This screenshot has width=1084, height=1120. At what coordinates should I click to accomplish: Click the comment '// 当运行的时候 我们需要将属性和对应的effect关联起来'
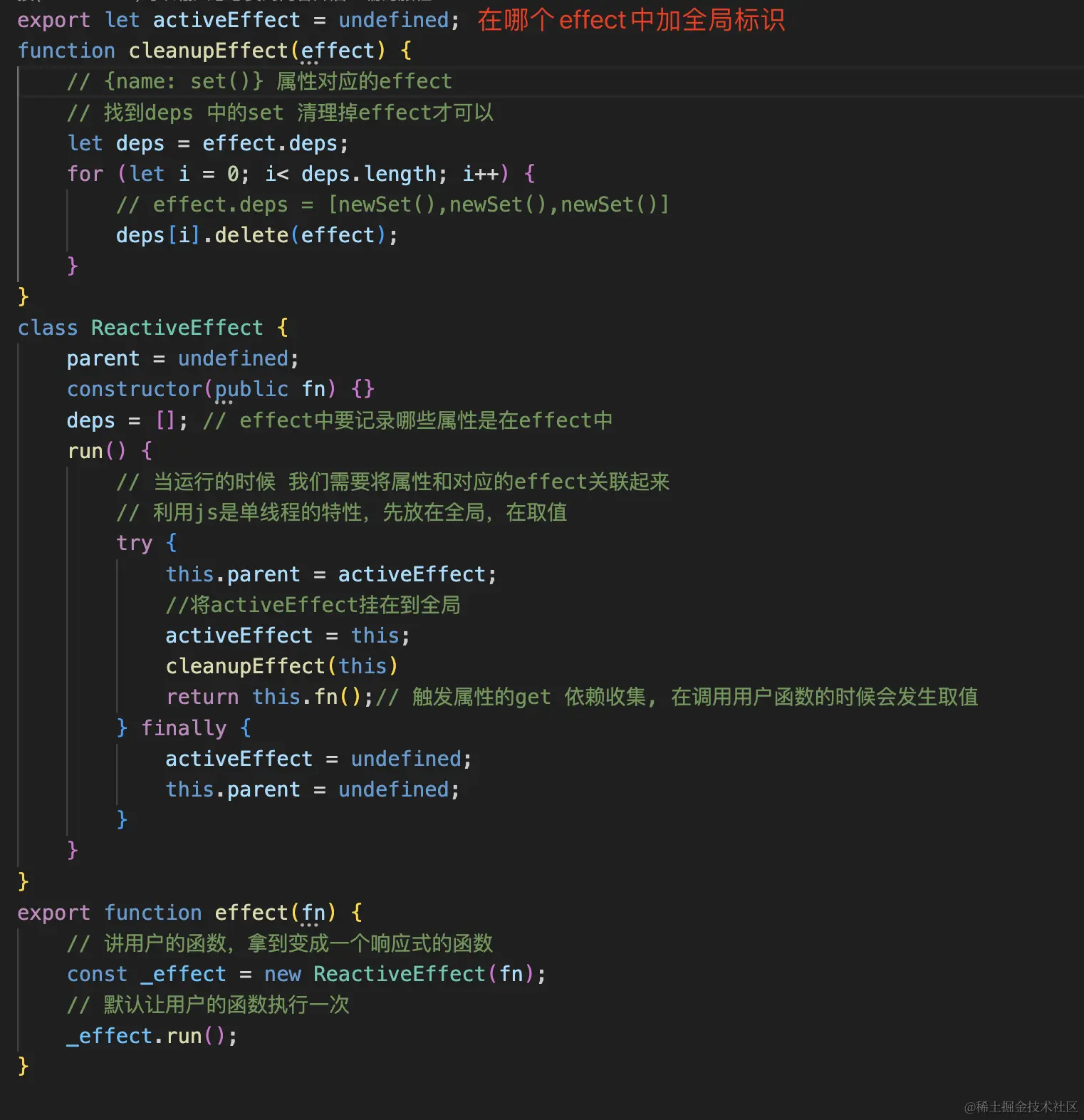click(x=392, y=482)
